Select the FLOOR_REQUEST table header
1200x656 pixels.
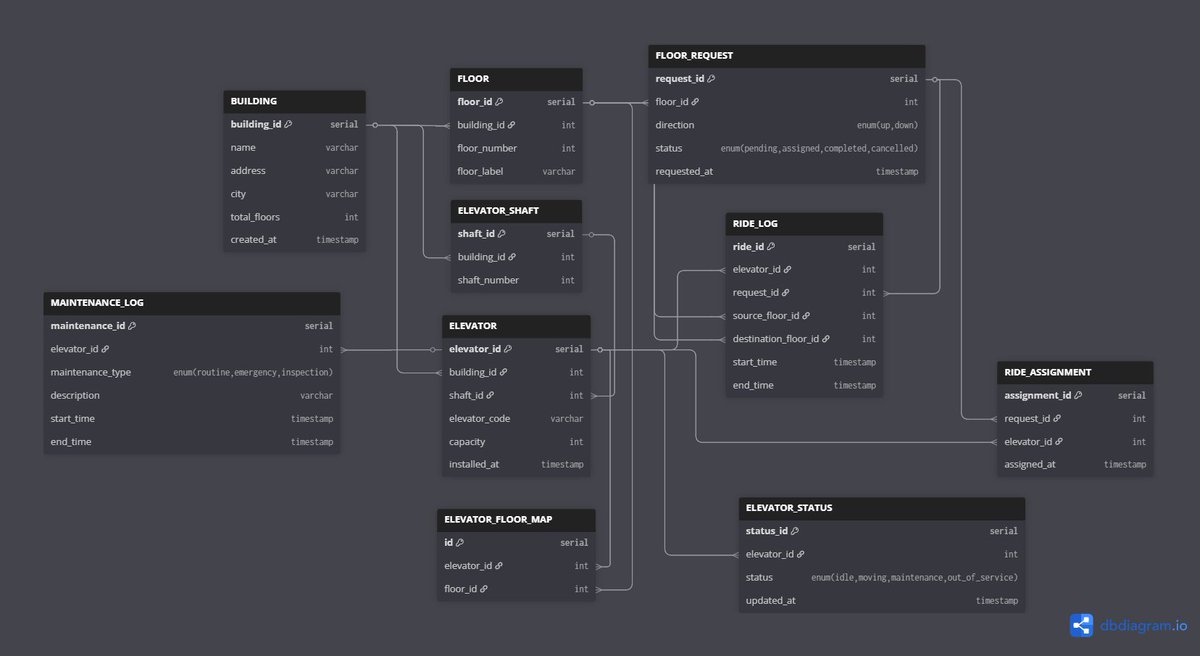[x=786, y=56]
